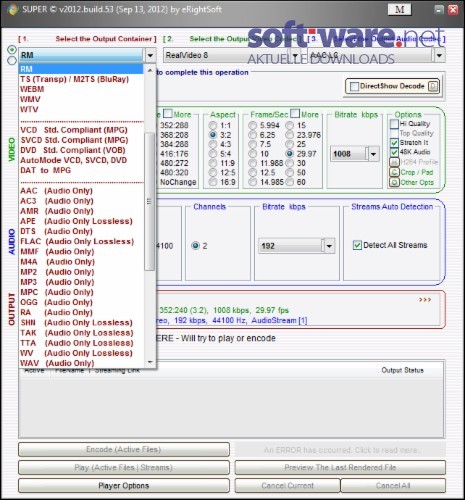465x500 pixels.
Task: Select the top radio button left of container
Action: (12, 50)
